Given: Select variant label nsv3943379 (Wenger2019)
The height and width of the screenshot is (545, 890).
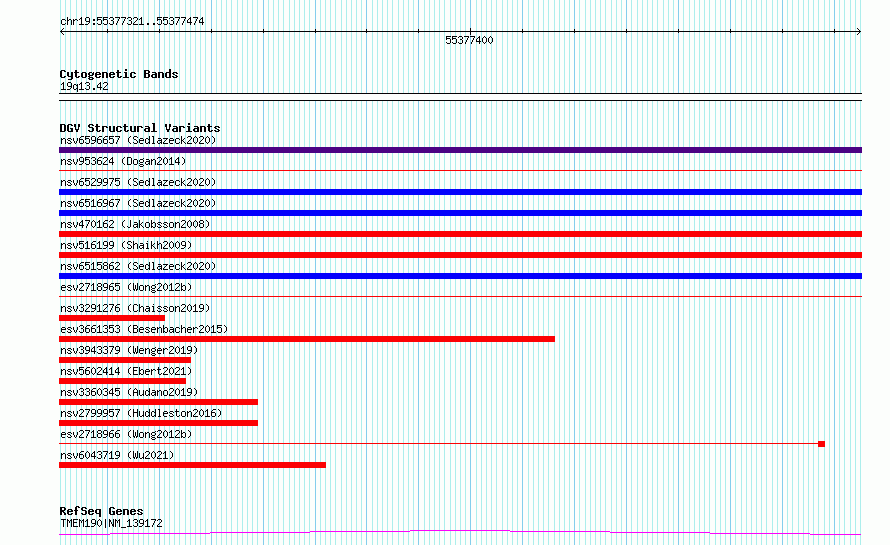Looking at the screenshot, I should point(129,350).
